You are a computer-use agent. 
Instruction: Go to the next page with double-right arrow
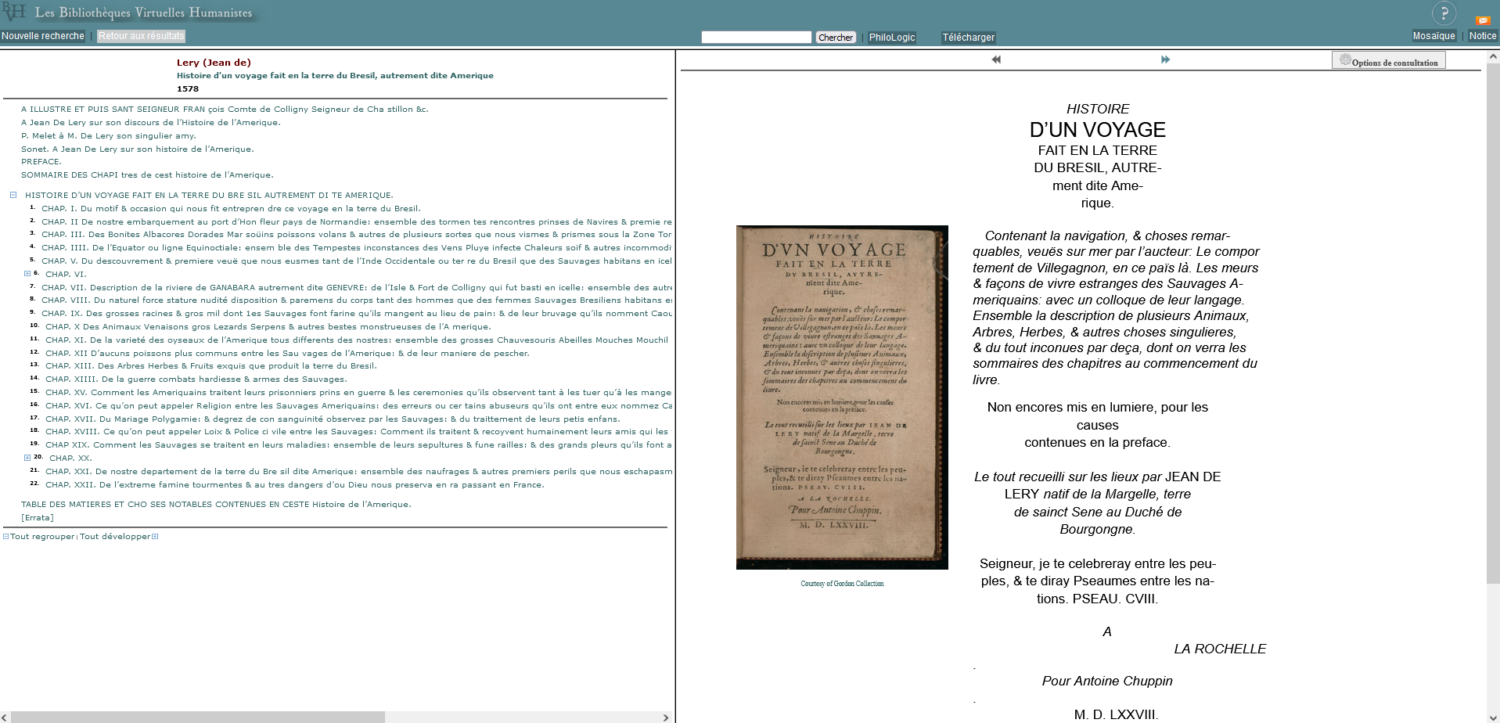pos(1165,60)
